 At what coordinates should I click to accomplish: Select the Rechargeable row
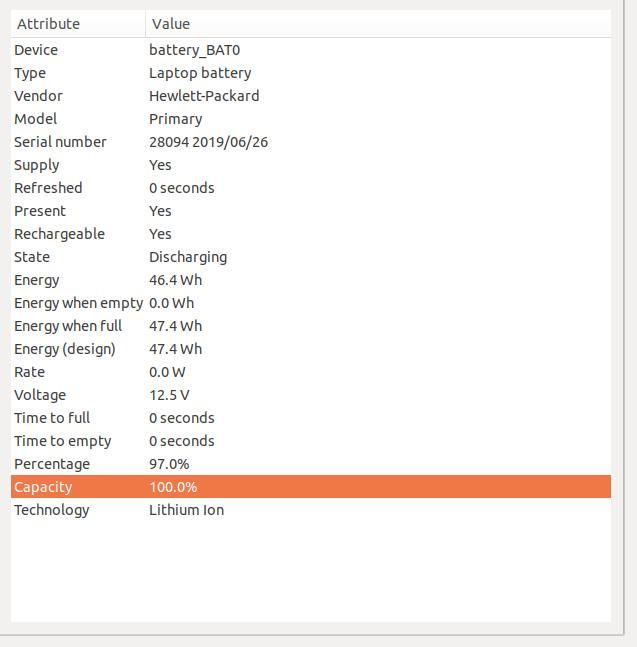pyautogui.click(x=311, y=234)
